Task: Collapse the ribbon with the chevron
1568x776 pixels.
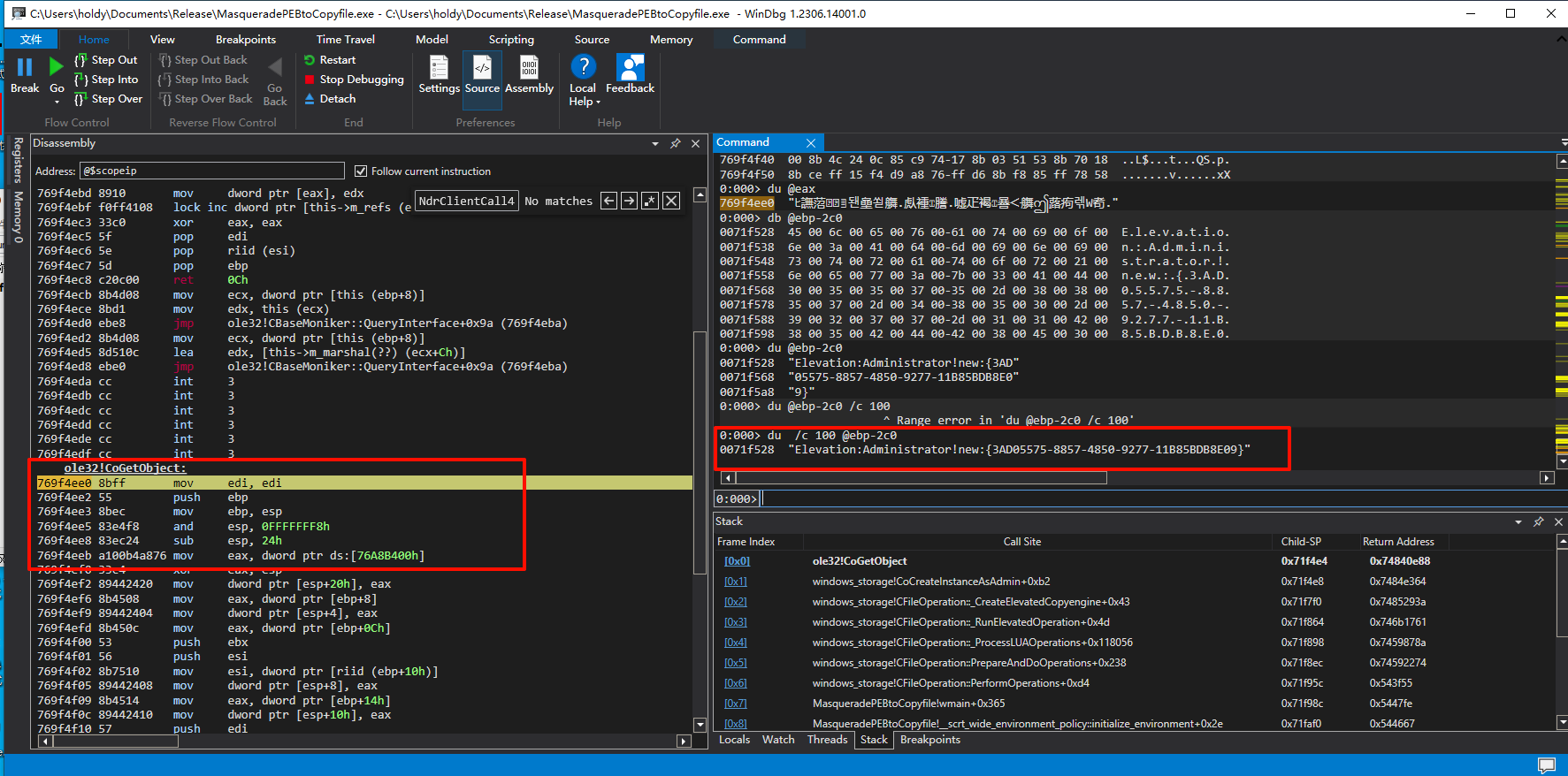Action: tap(1559, 40)
